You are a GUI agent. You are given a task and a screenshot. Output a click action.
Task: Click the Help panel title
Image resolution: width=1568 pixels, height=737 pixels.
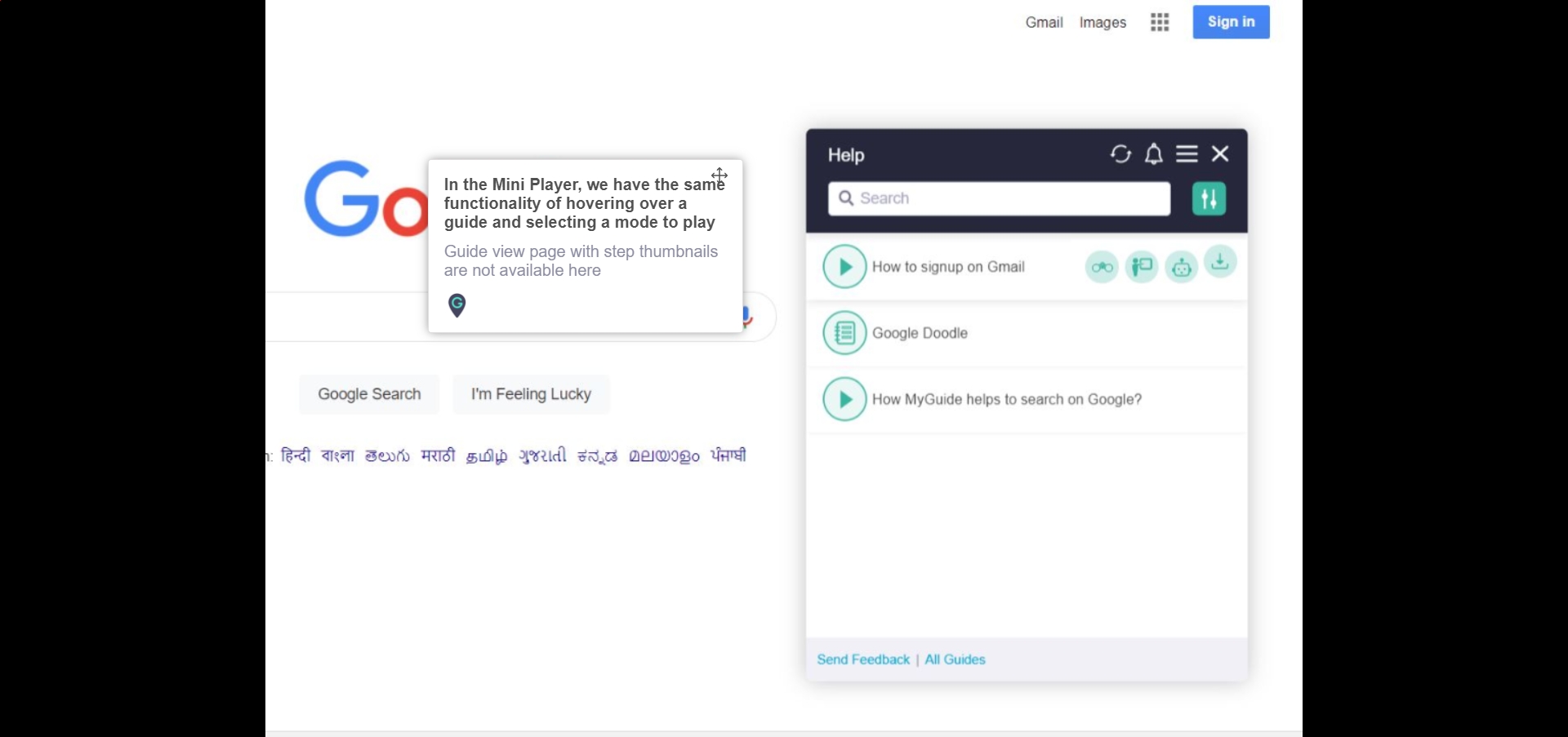click(x=846, y=155)
